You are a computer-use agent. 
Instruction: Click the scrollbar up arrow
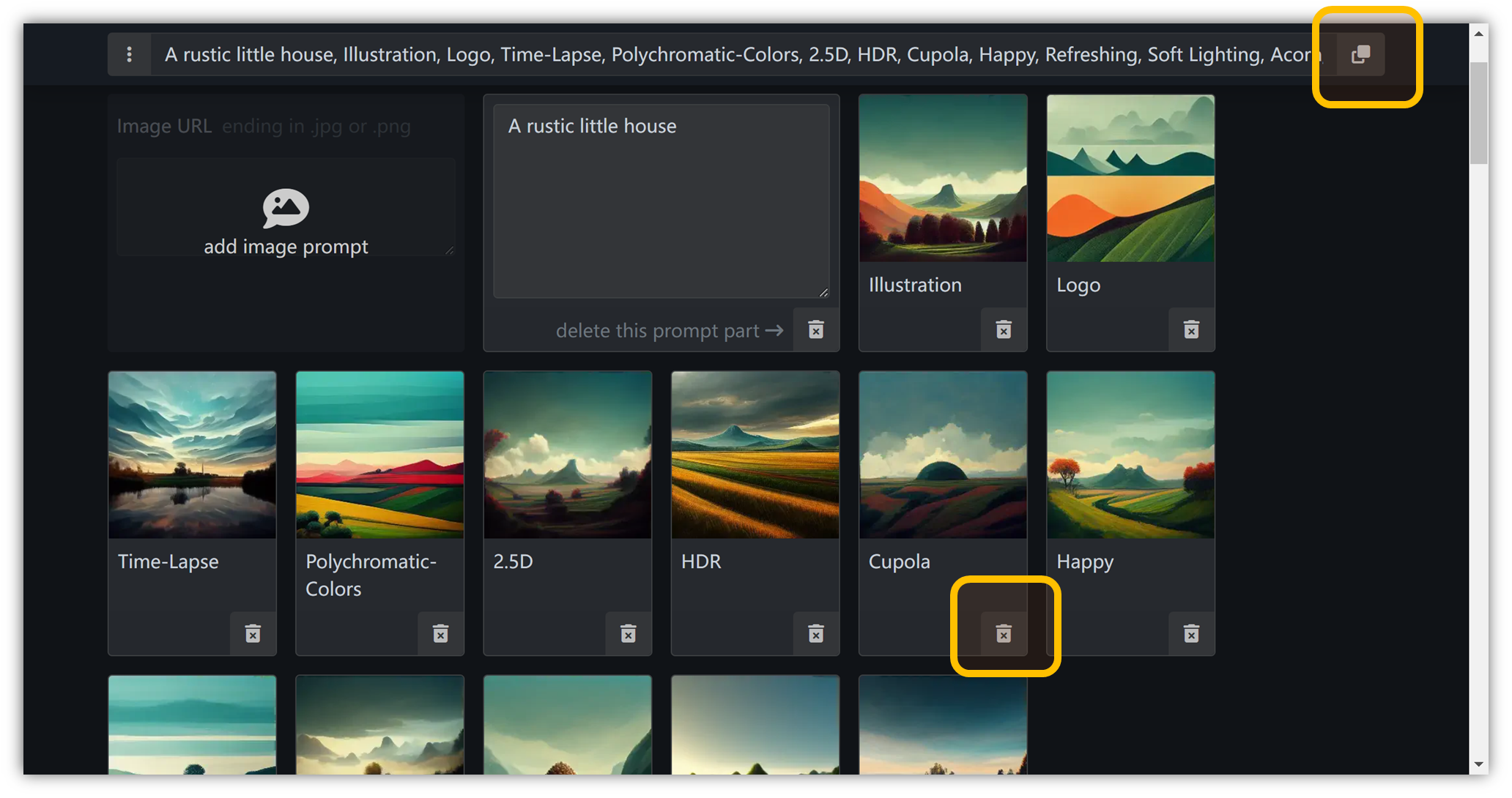point(1478,34)
